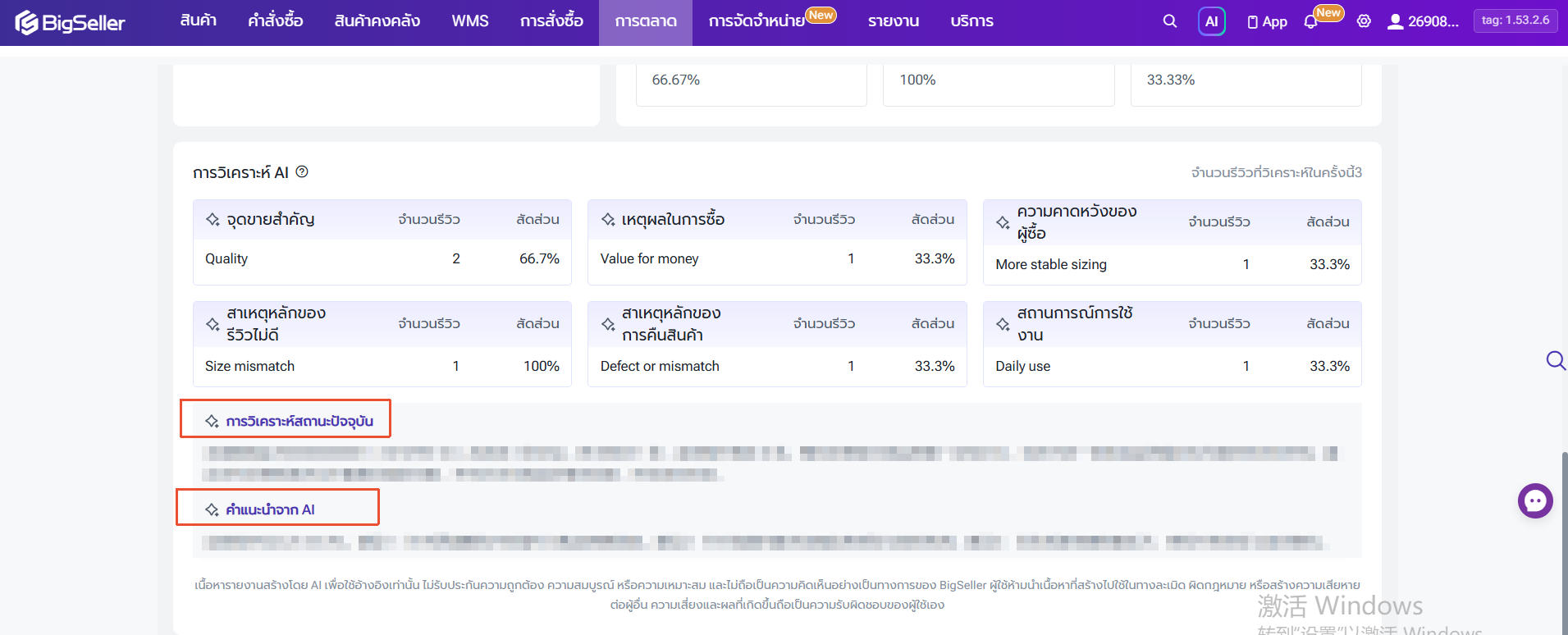The width and height of the screenshot is (1568, 635).
Task: Click the help icon beside การวิเคราะห์ AI
Action: (x=302, y=171)
